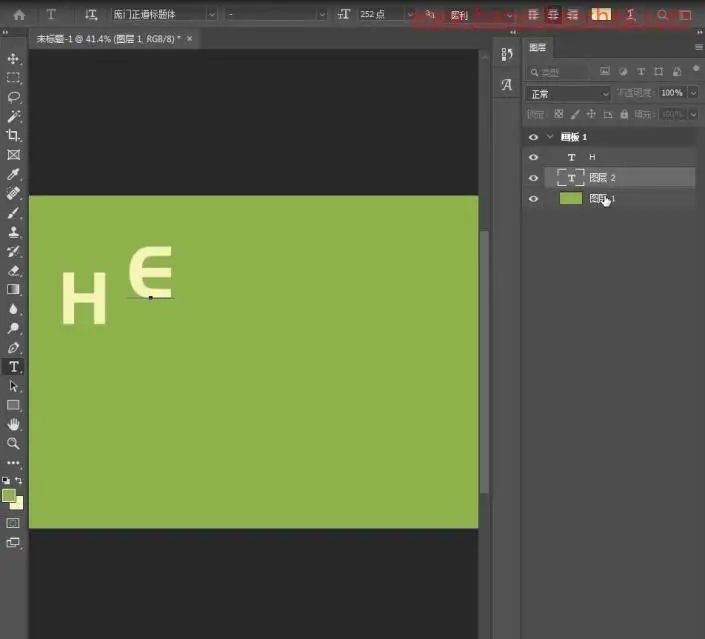Select the Eyedropper tool
Screen dimensions: 705x639
click(13, 174)
